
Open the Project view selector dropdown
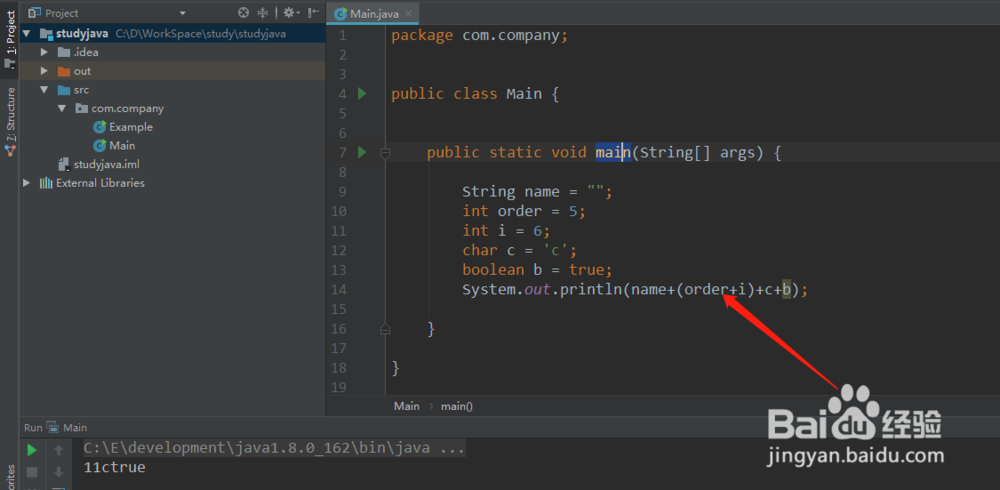click(182, 13)
